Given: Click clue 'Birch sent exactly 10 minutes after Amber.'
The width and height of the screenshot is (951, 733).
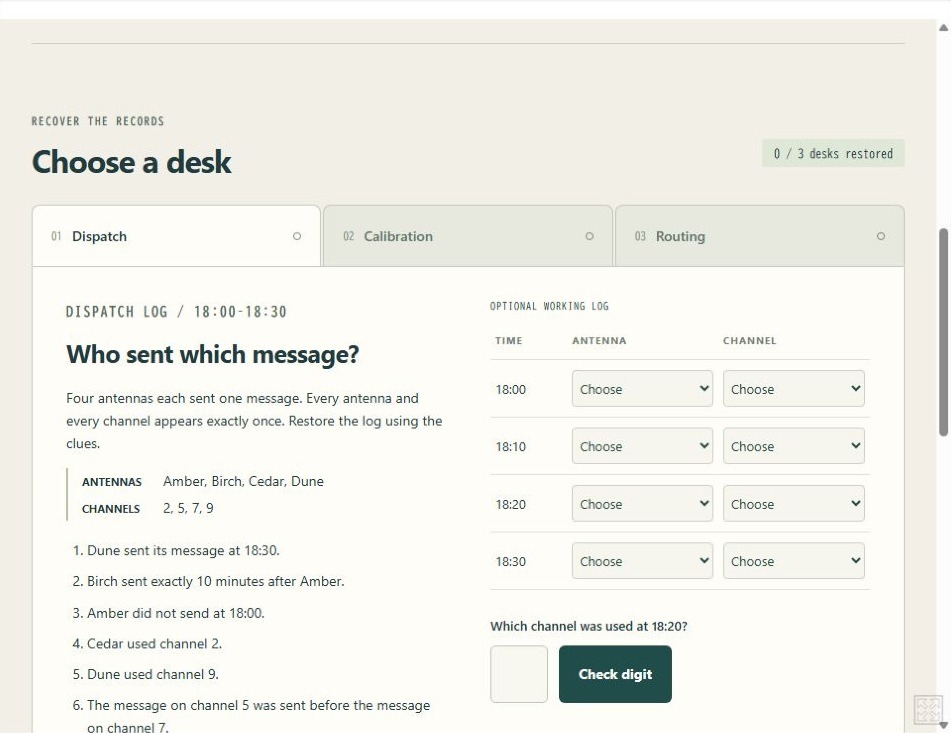Looking at the screenshot, I should (215, 581).
